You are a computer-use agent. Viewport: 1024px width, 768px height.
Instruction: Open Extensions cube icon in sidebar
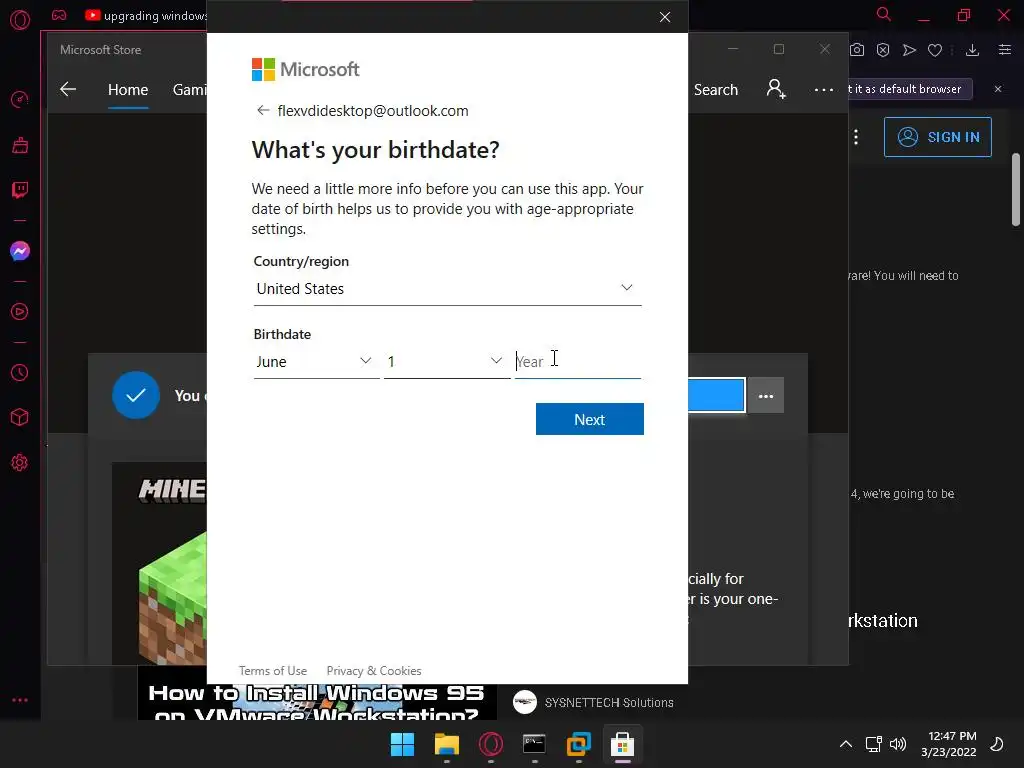[20, 417]
